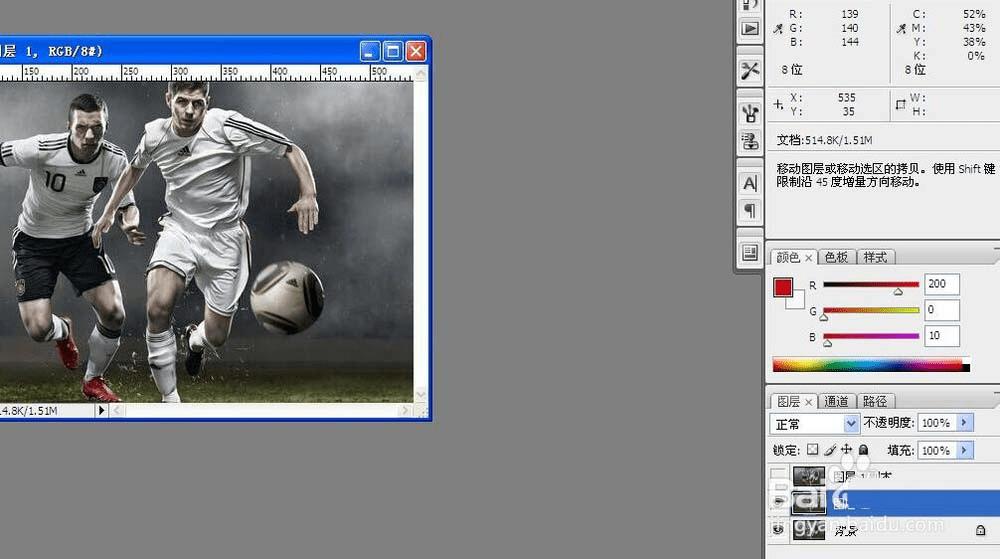Open the Actions panel play icon

pos(750,29)
